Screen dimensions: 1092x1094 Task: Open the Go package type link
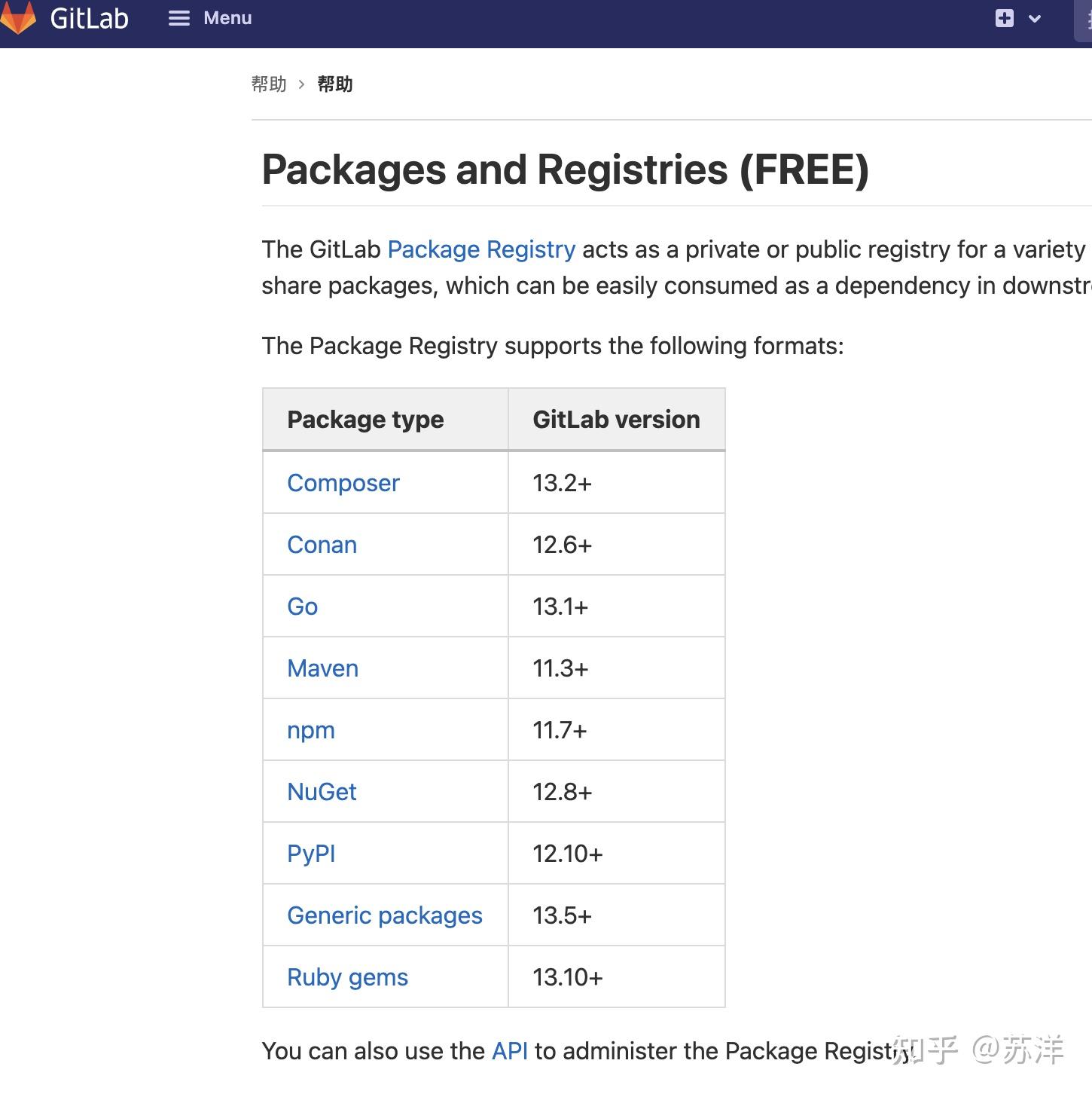301,607
